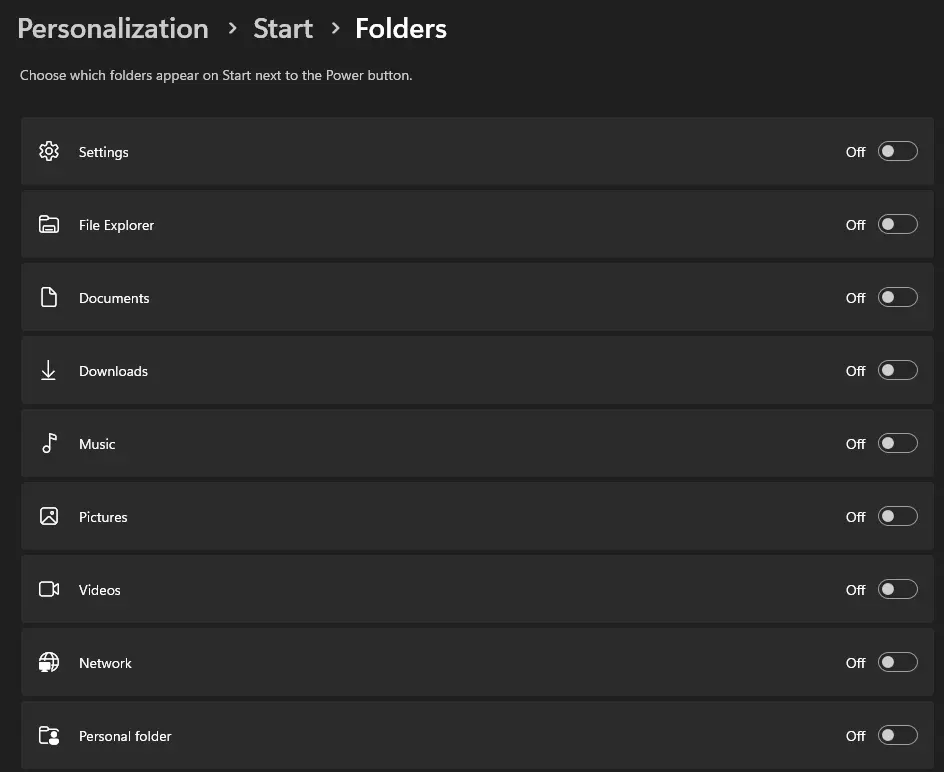
Task: Click the Documents page icon
Action: coord(49,297)
